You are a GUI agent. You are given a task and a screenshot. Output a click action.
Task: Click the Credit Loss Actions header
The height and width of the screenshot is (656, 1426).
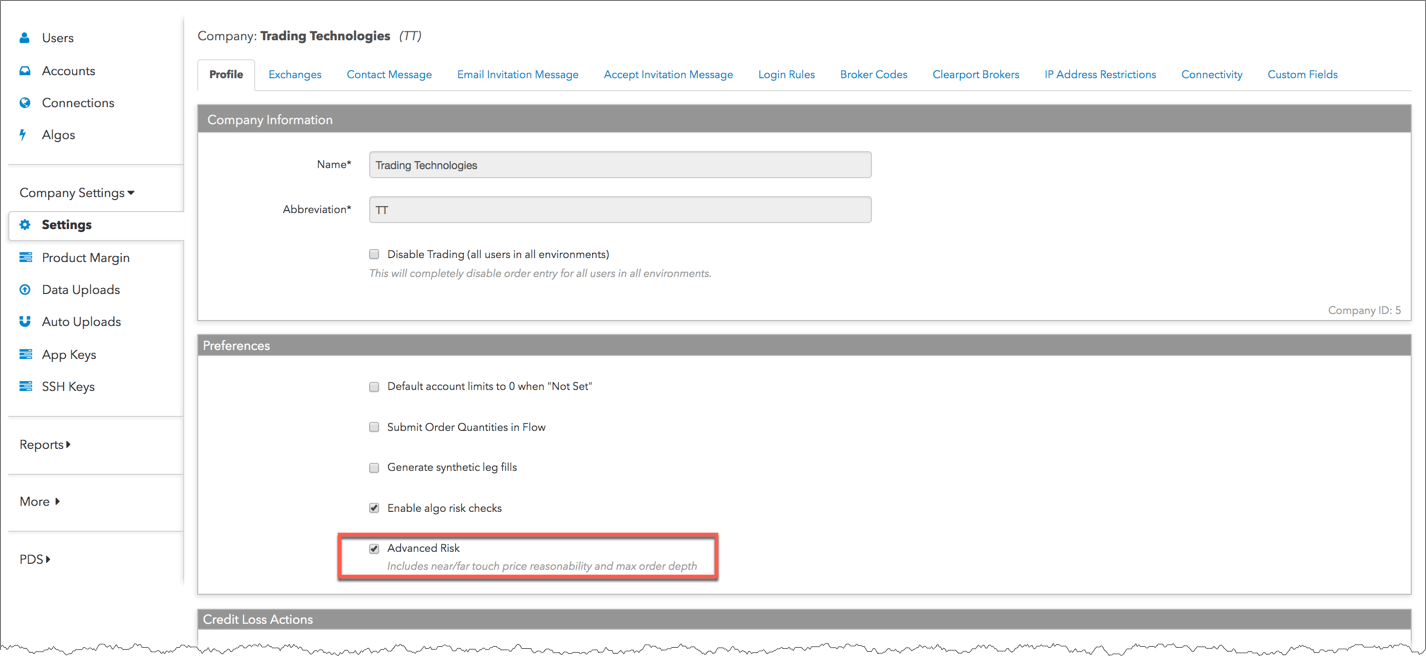pyautogui.click(x=804, y=620)
